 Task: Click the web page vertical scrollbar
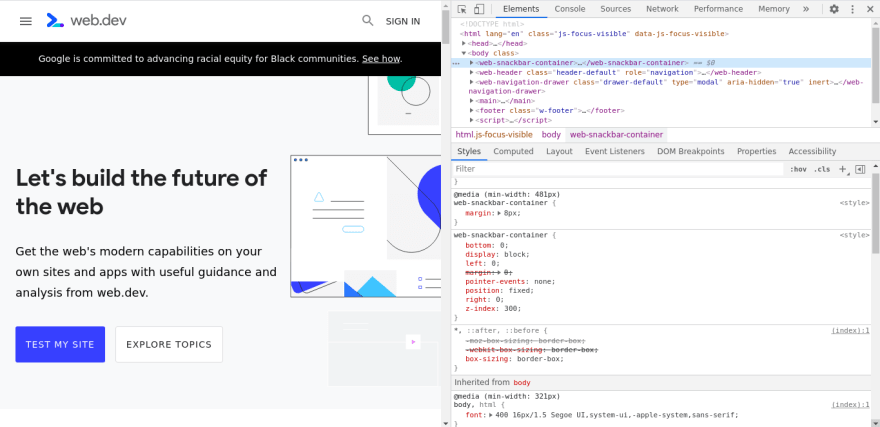446,26
